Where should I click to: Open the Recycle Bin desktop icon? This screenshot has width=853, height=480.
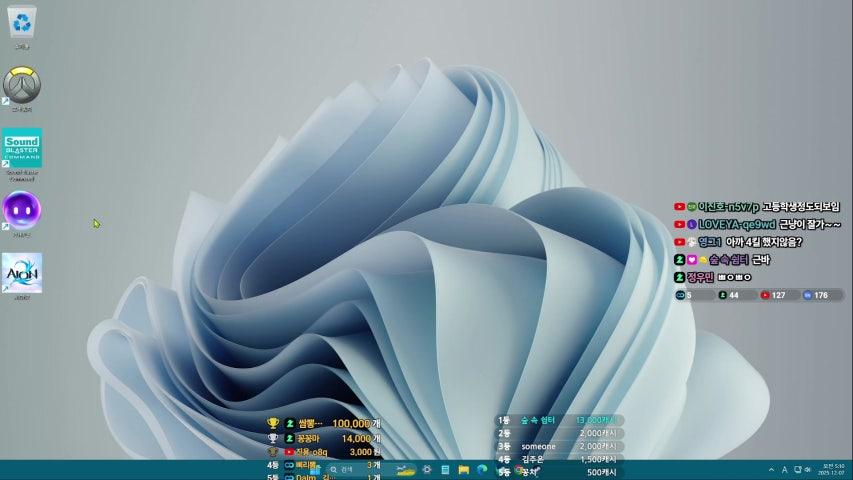22,28
